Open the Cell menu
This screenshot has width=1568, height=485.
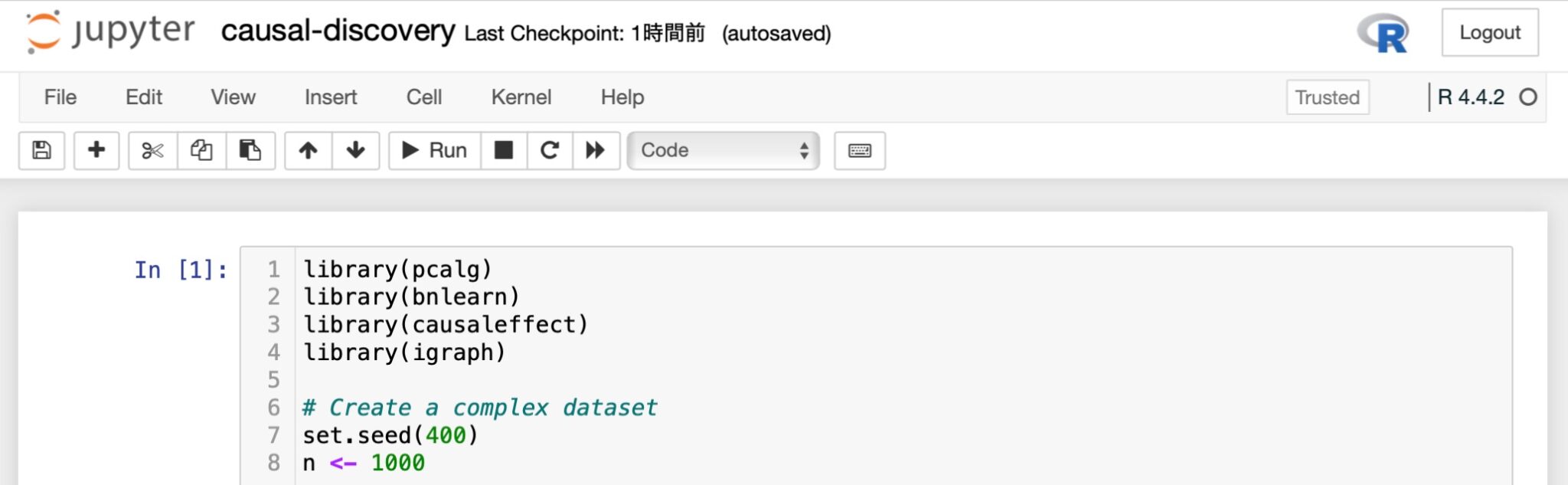click(424, 97)
